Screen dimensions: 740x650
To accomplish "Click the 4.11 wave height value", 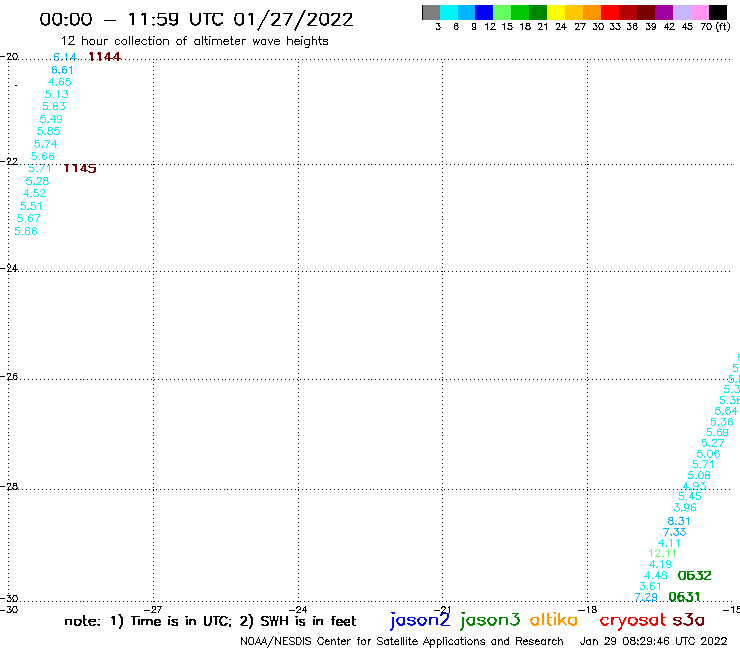I will [670, 543].
